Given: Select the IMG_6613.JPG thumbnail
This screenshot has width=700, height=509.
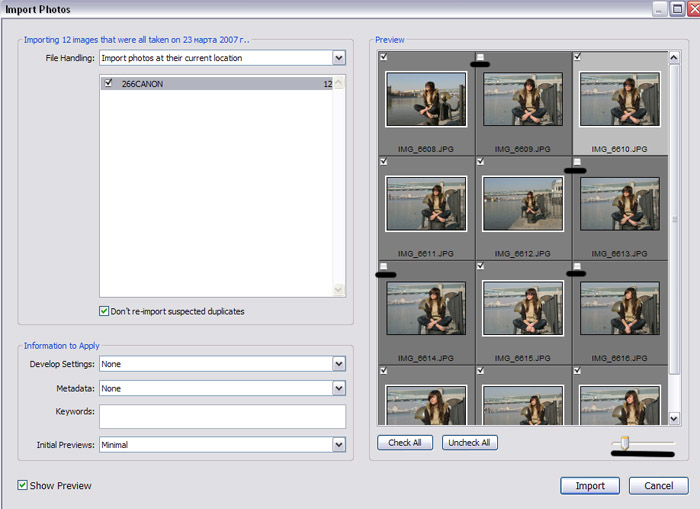Looking at the screenshot, I should tap(620, 204).
